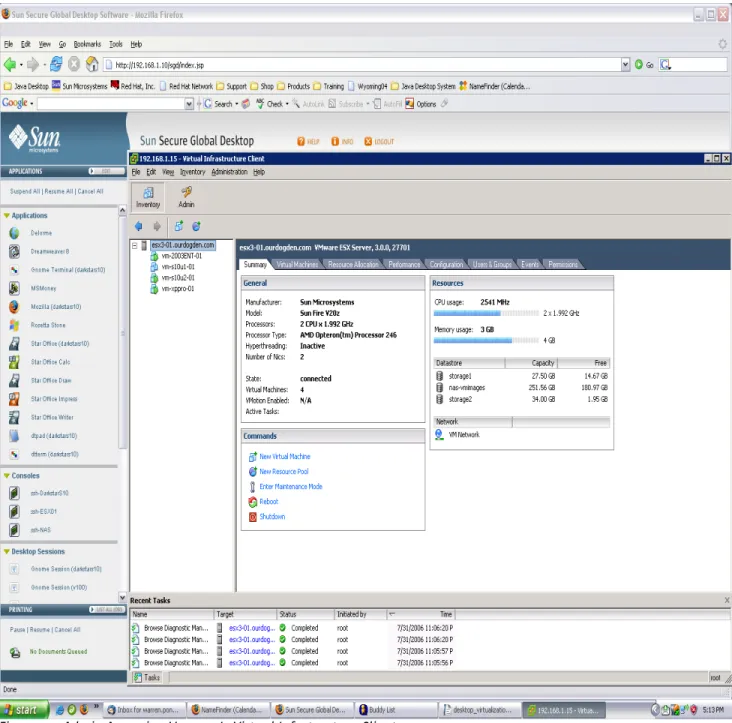Click the storage1 datastore icon
The height and width of the screenshot is (723, 732).
tap(439, 376)
